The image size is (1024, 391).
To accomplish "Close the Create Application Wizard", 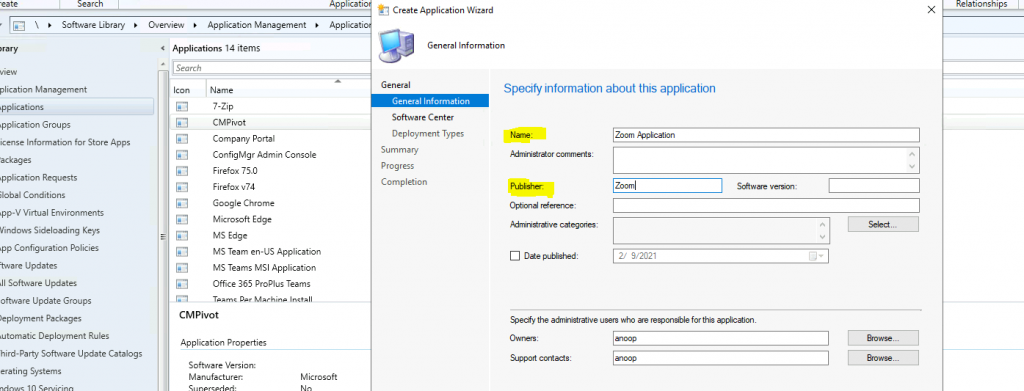I will coord(931,9).
